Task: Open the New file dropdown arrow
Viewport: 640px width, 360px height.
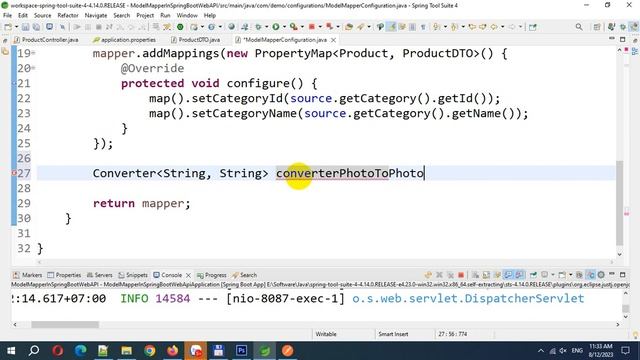Action: [16, 27]
